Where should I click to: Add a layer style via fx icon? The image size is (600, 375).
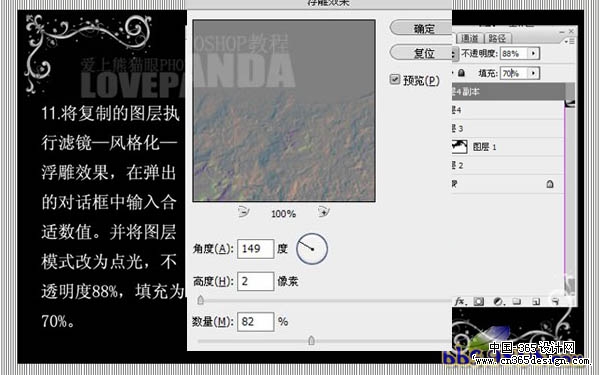pos(459,302)
